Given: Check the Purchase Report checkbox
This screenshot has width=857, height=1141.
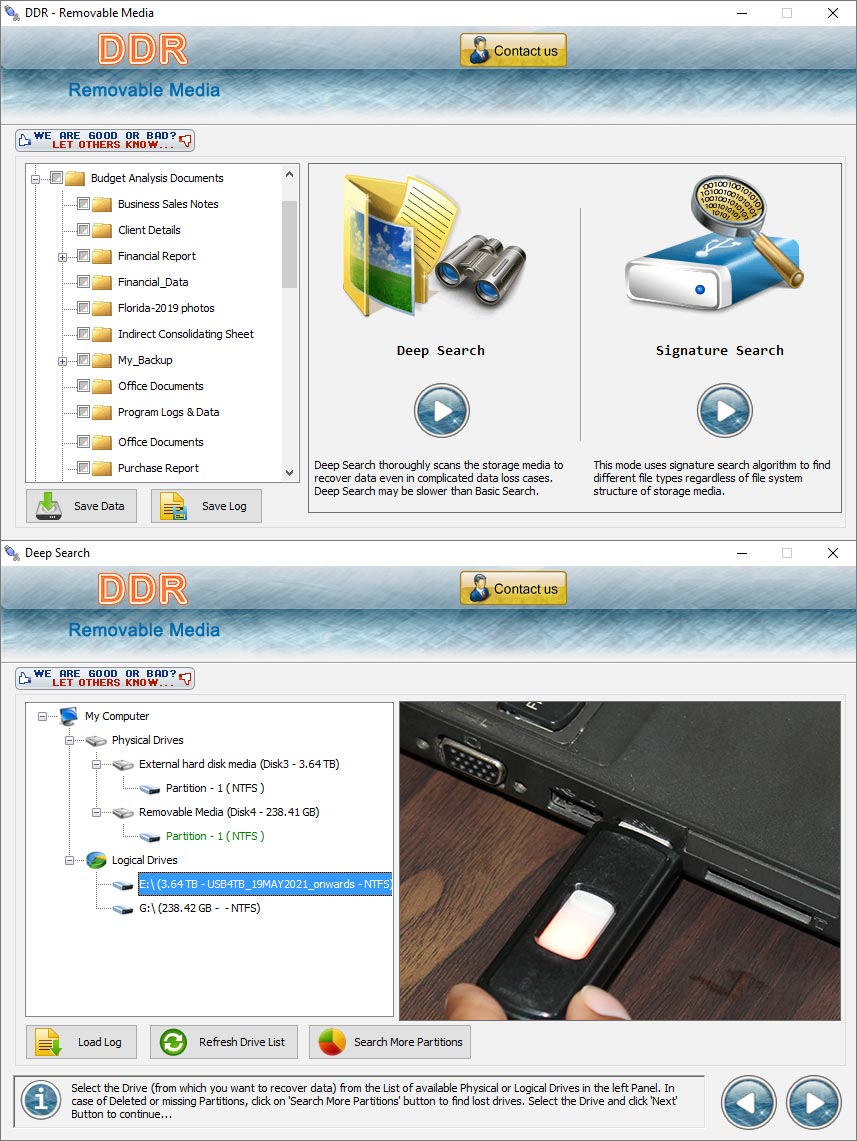Looking at the screenshot, I should (x=83, y=467).
